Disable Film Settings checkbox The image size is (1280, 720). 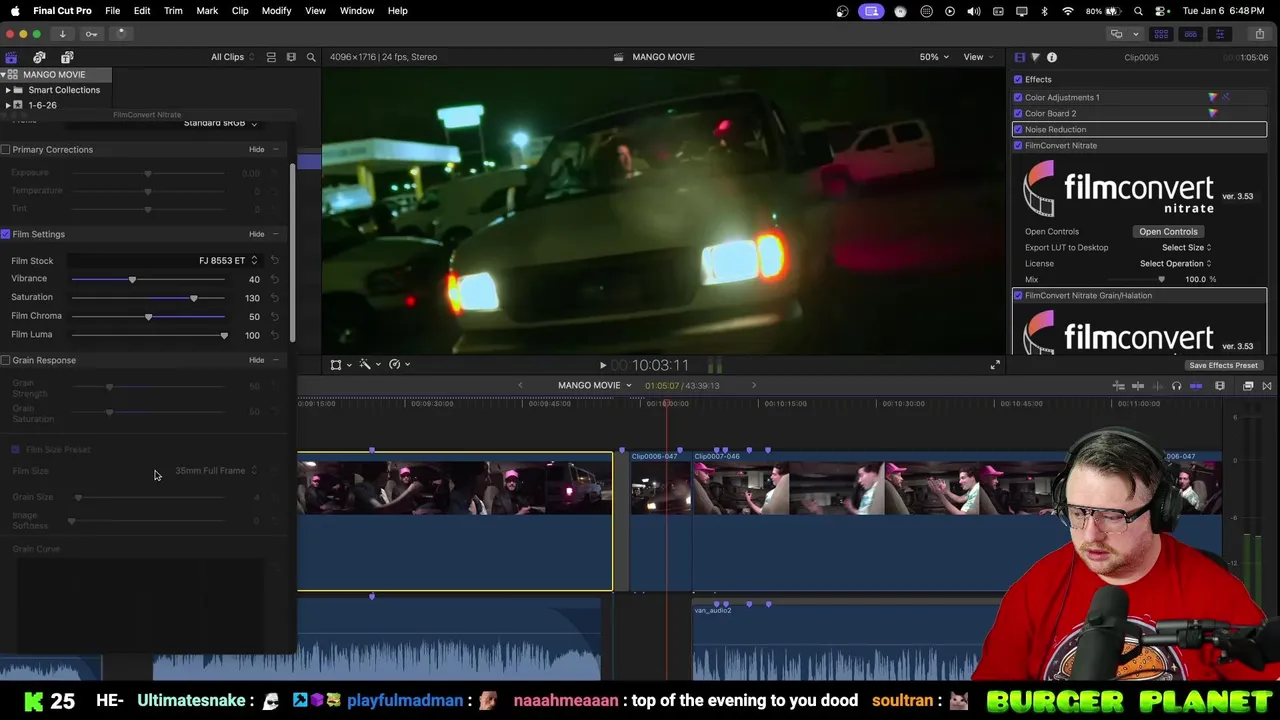click(6, 234)
